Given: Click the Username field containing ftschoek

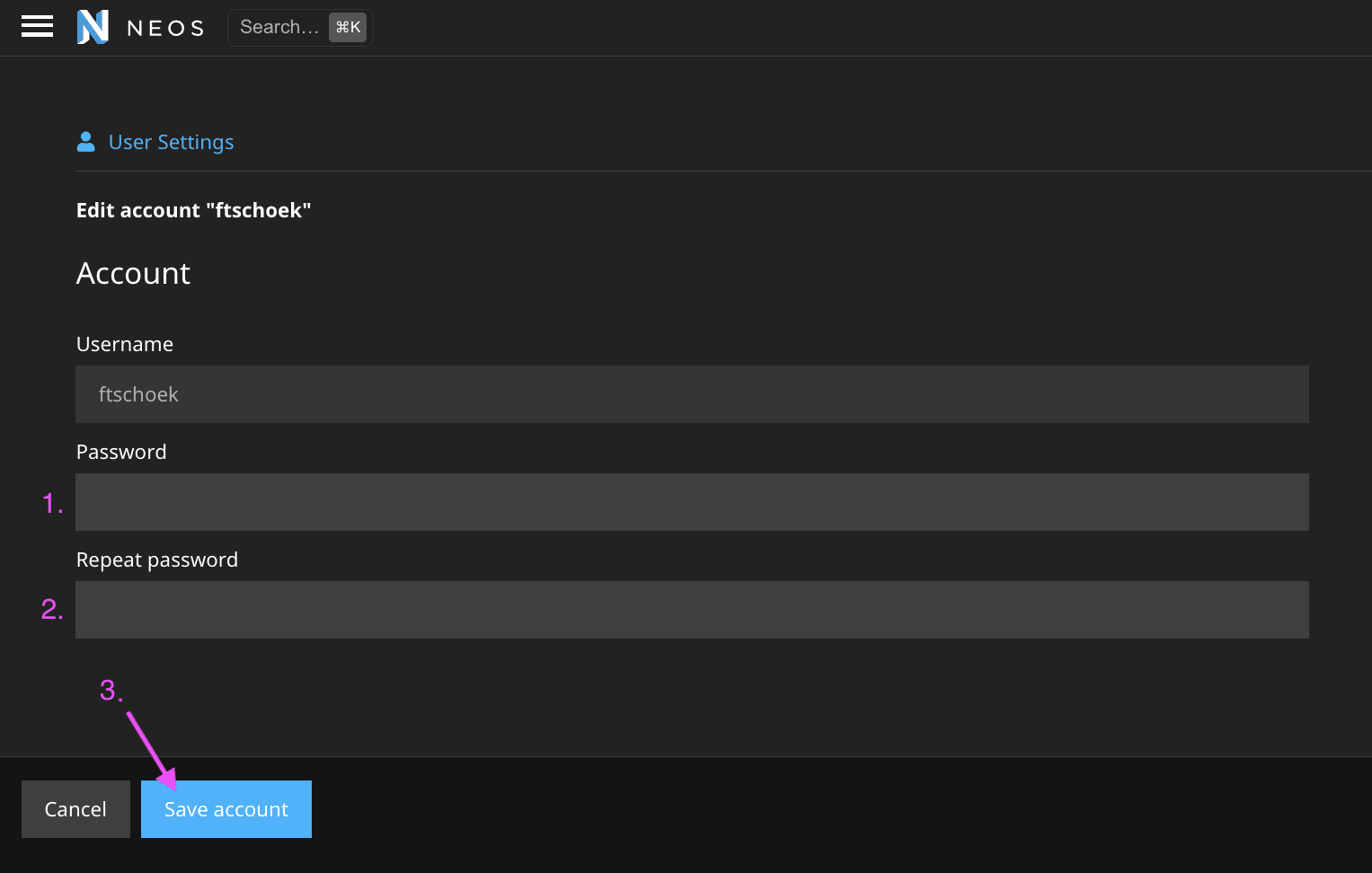Looking at the screenshot, I should [692, 394].
